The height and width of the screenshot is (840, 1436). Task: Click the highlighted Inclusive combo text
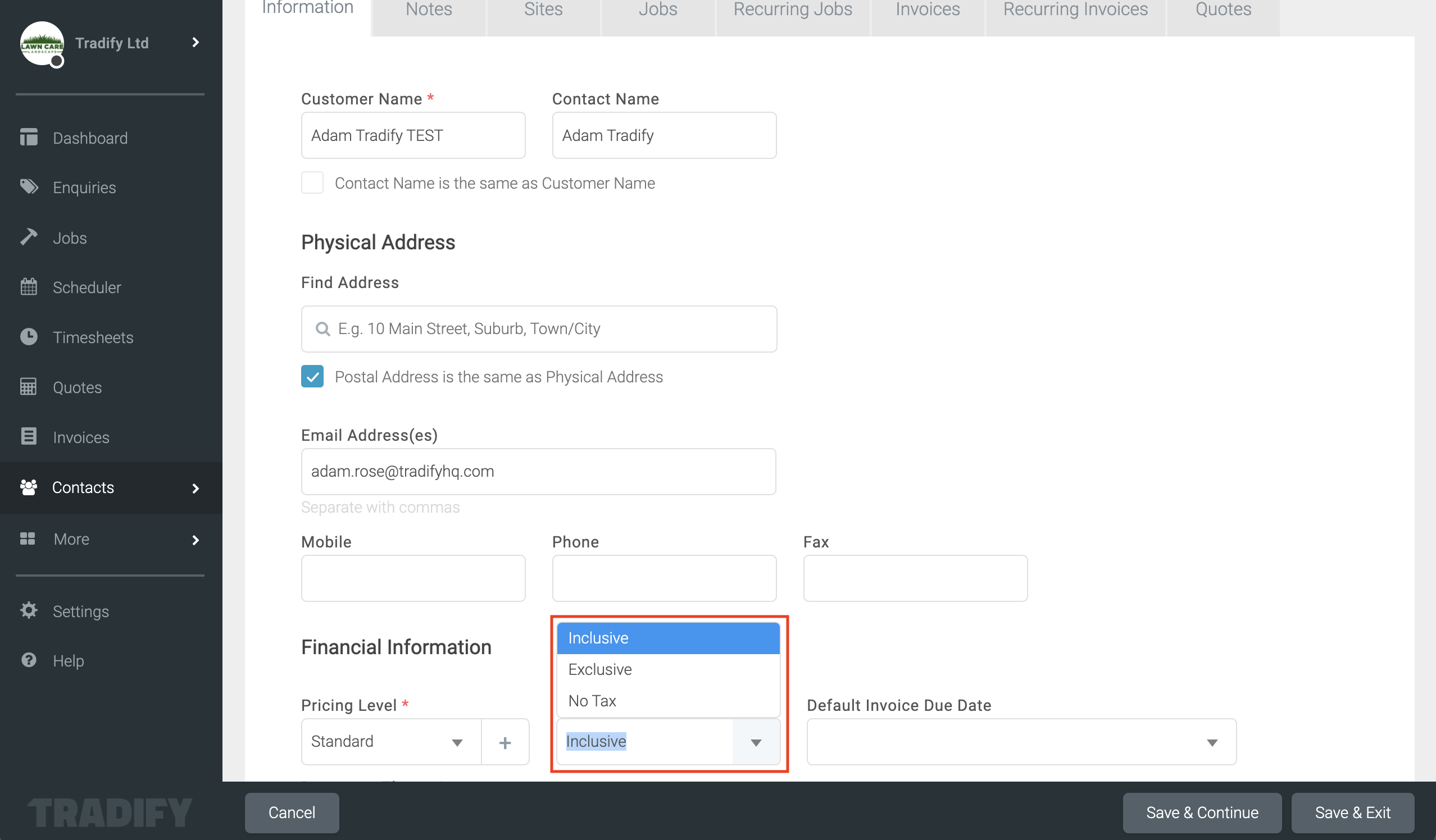click(x=596, y=742)
